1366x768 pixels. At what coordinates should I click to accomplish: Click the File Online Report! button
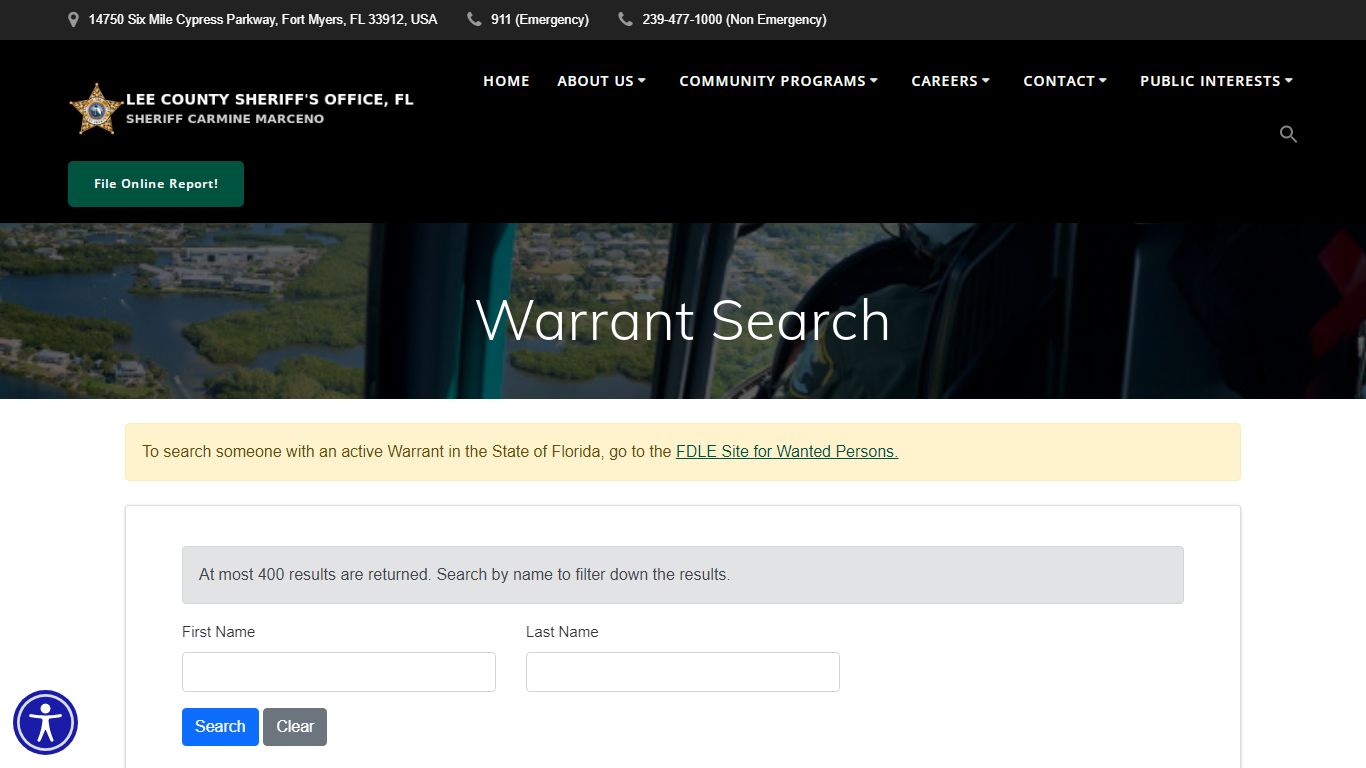[156, 184]
